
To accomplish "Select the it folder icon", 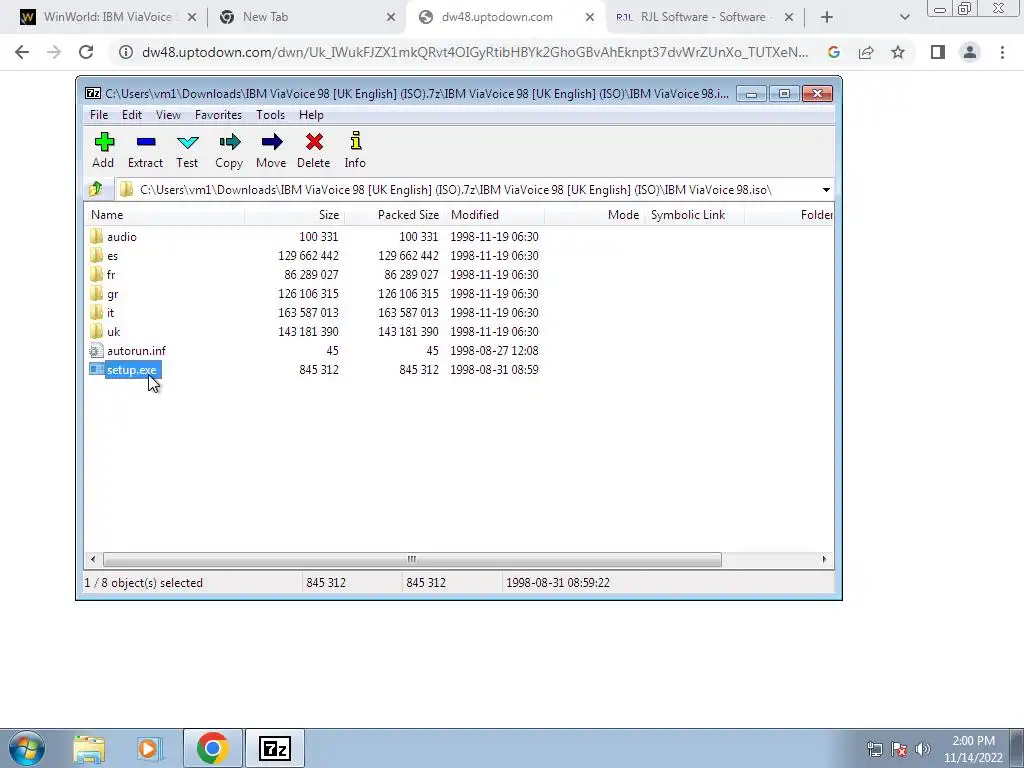I will click(x=96, y=312).
